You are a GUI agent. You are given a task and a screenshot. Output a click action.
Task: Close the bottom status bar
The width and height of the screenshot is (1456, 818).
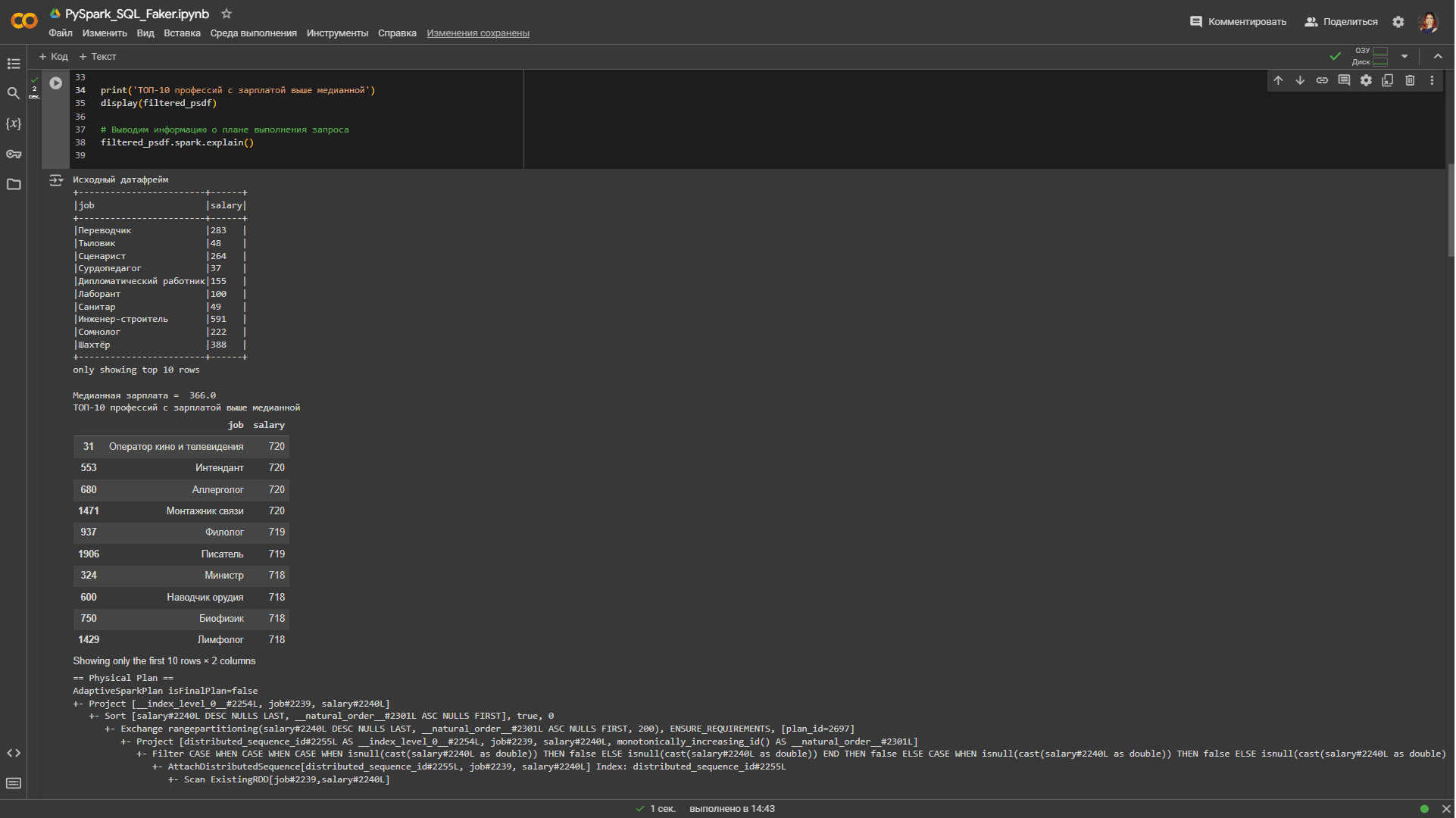[1446, 810]
